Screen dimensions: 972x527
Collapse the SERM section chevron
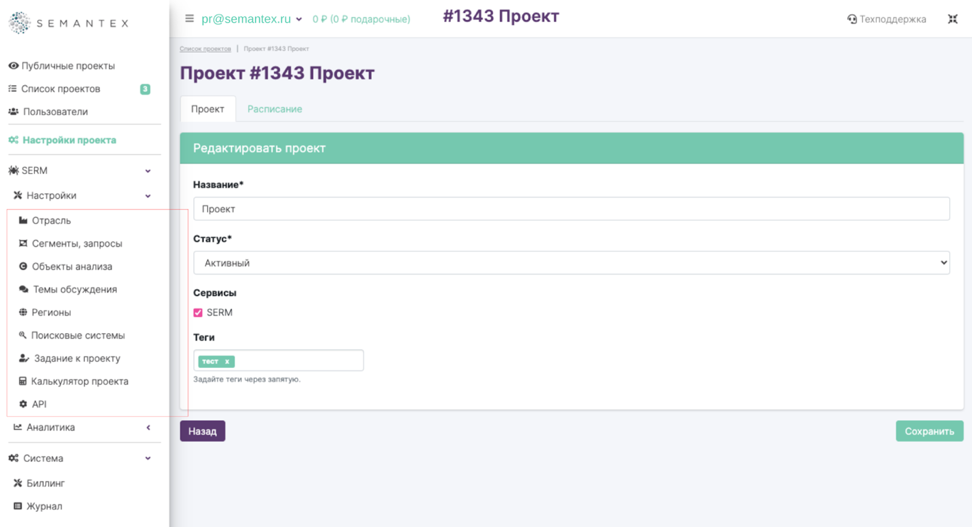148,171
